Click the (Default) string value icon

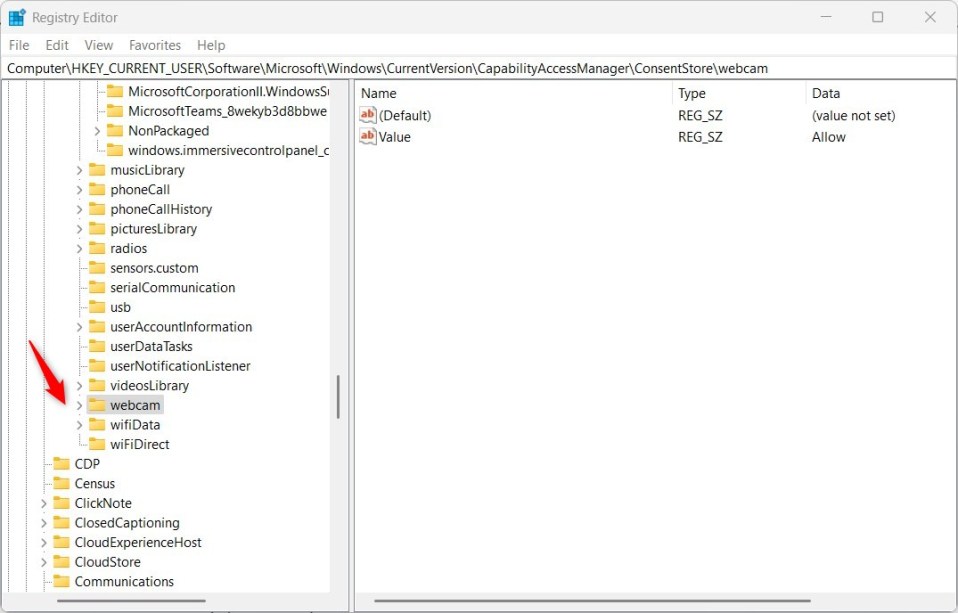368,115
